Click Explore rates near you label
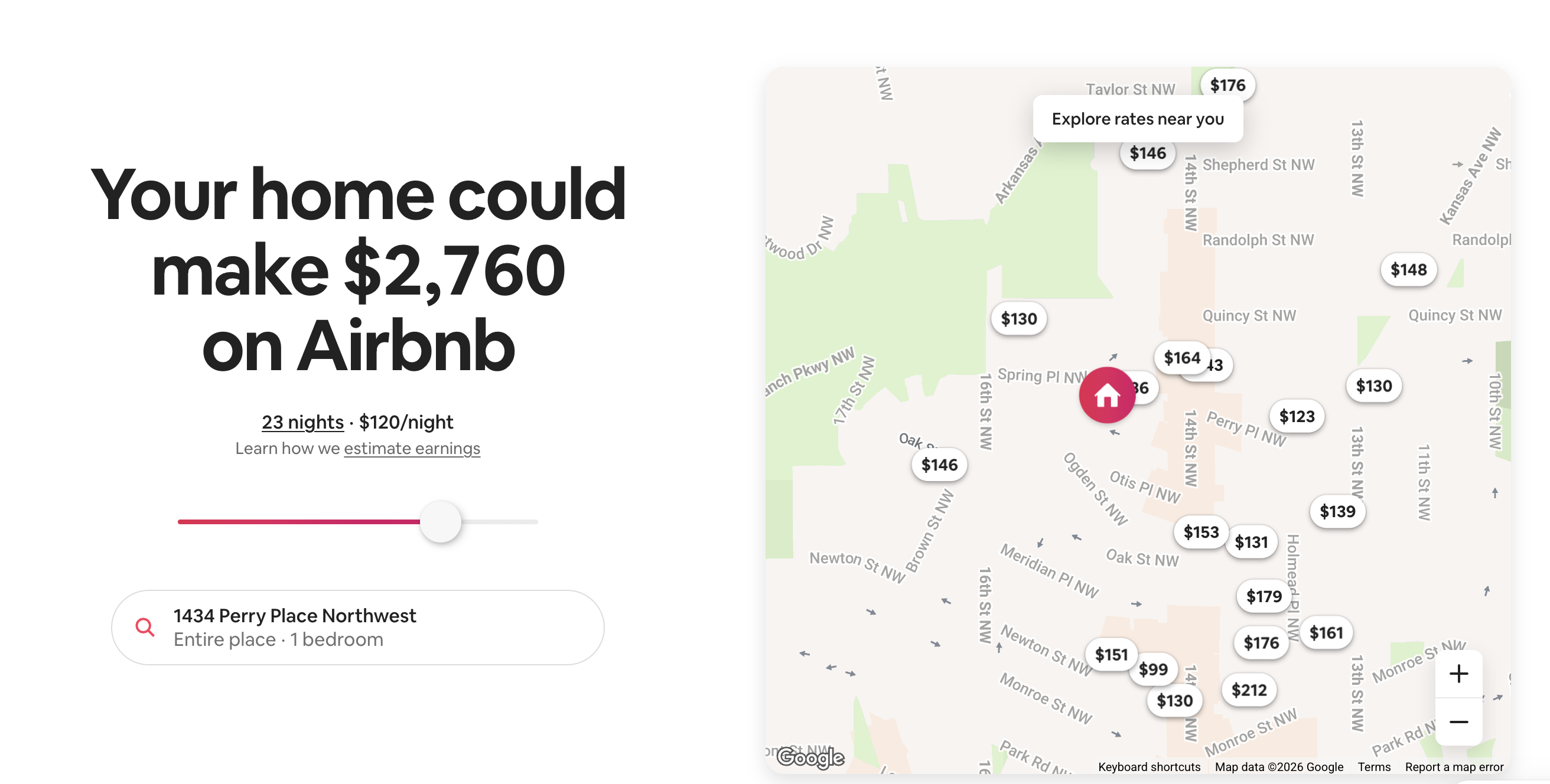1550x784 pixels. pos(1138,119)
